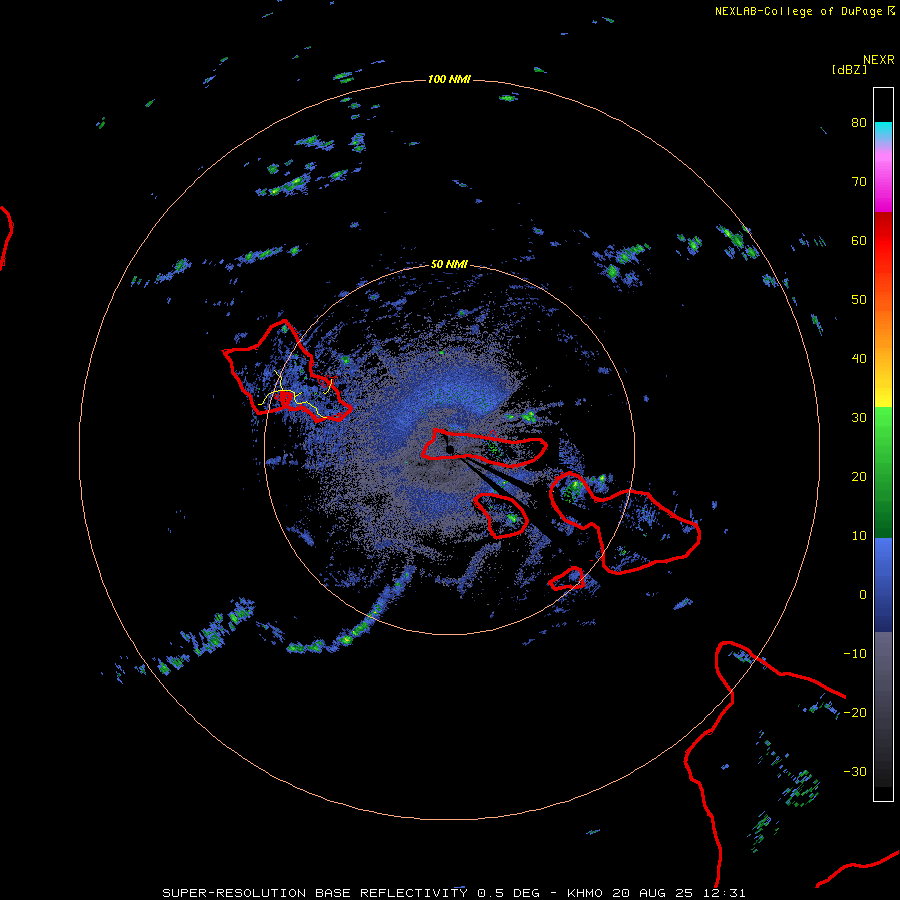Click the -10 value on the dBZ scale
Viewport: 900px width, 900px height.
tap(855, 654)
